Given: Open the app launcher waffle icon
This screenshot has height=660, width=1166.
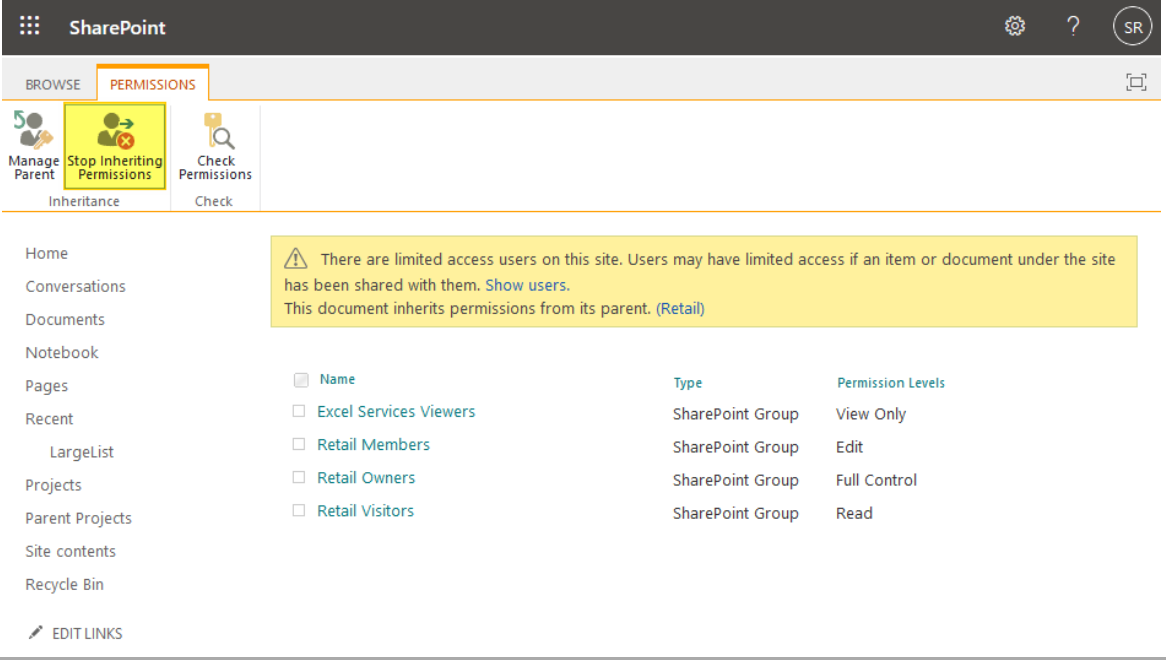Looking at the screenshot, I should (x=28, y=26).
